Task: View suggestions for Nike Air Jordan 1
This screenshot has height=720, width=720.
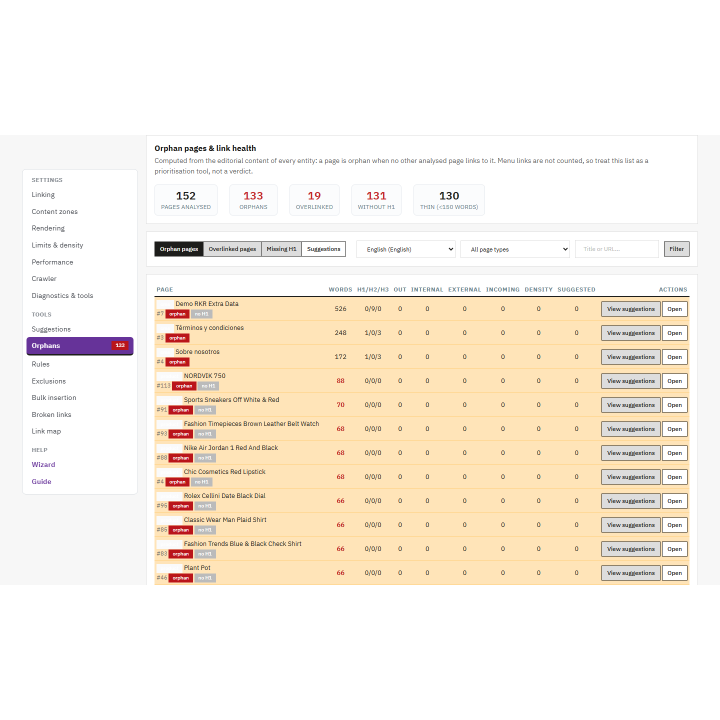Action: point(630,453)
